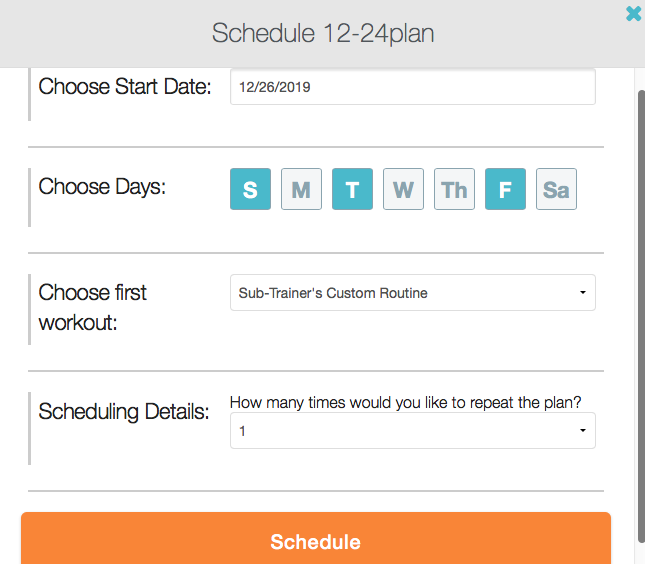Focus the start date field showing 12/26/2019

tap(412, 87)
